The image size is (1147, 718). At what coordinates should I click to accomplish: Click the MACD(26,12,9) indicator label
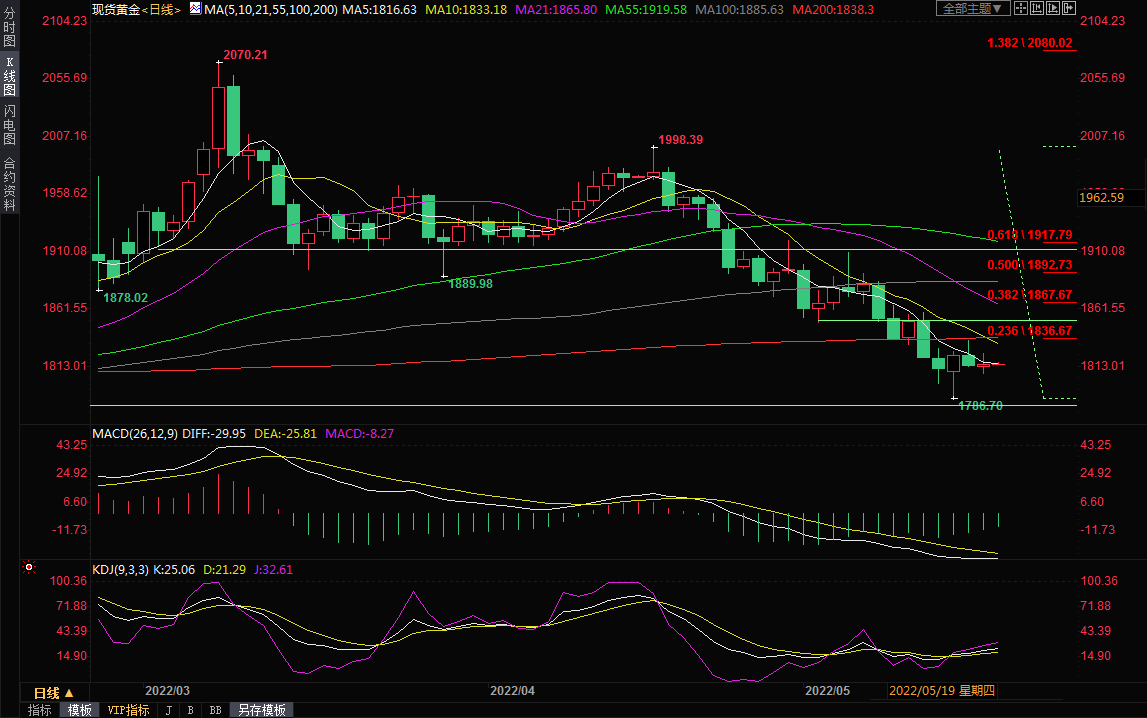pyautogui.click(x=136, y=434)
